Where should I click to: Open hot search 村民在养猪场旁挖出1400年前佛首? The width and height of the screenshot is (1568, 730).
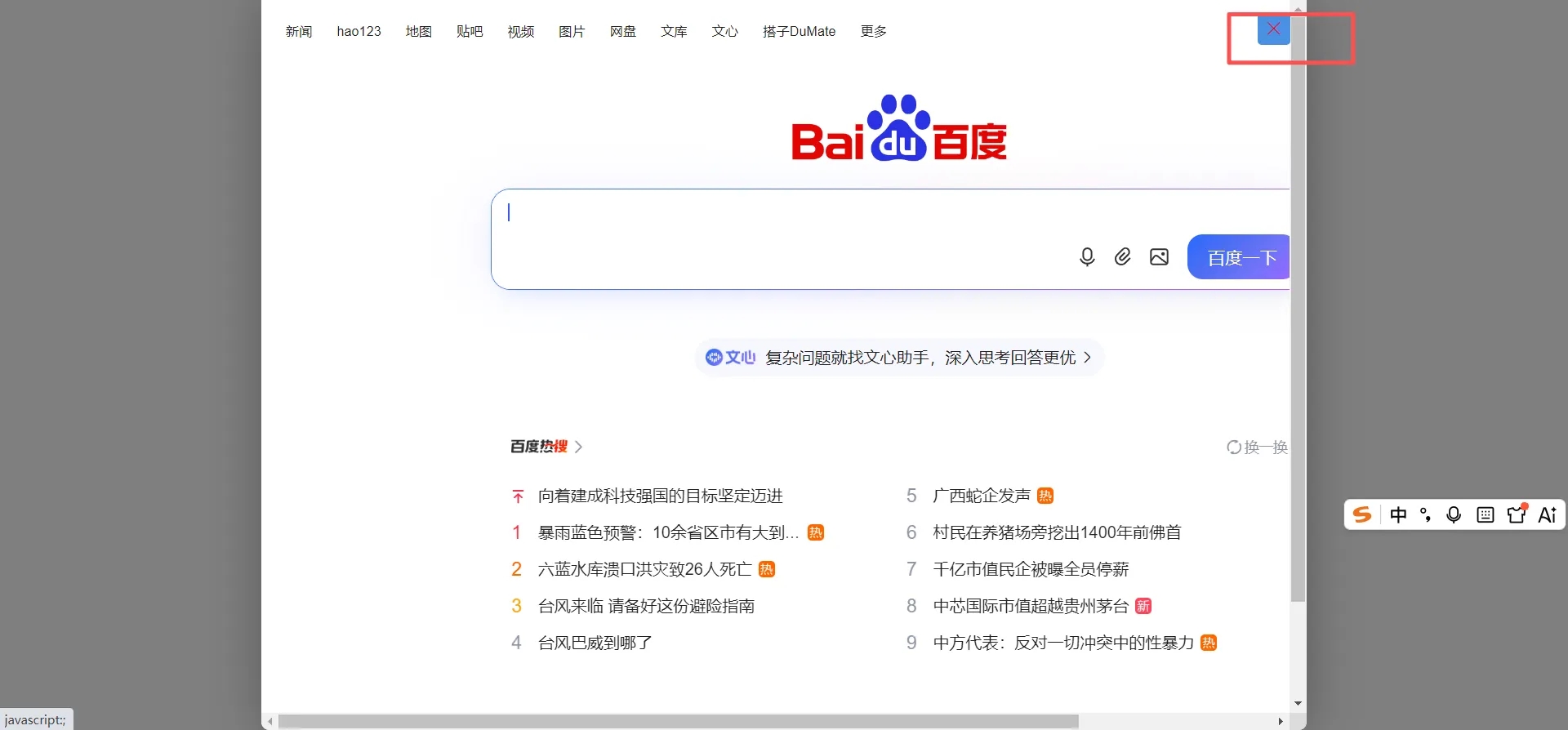(1058, 532)
